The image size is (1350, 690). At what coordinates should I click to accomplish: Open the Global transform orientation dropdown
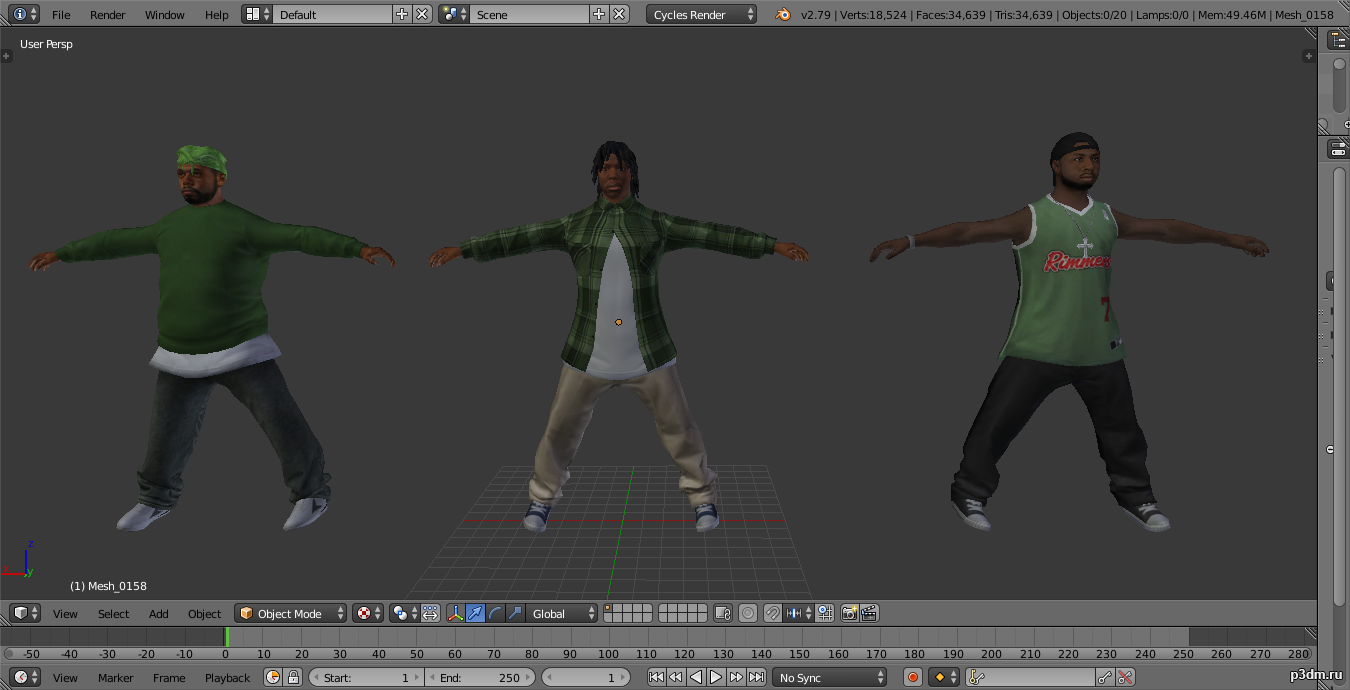(x=562, y=613)
